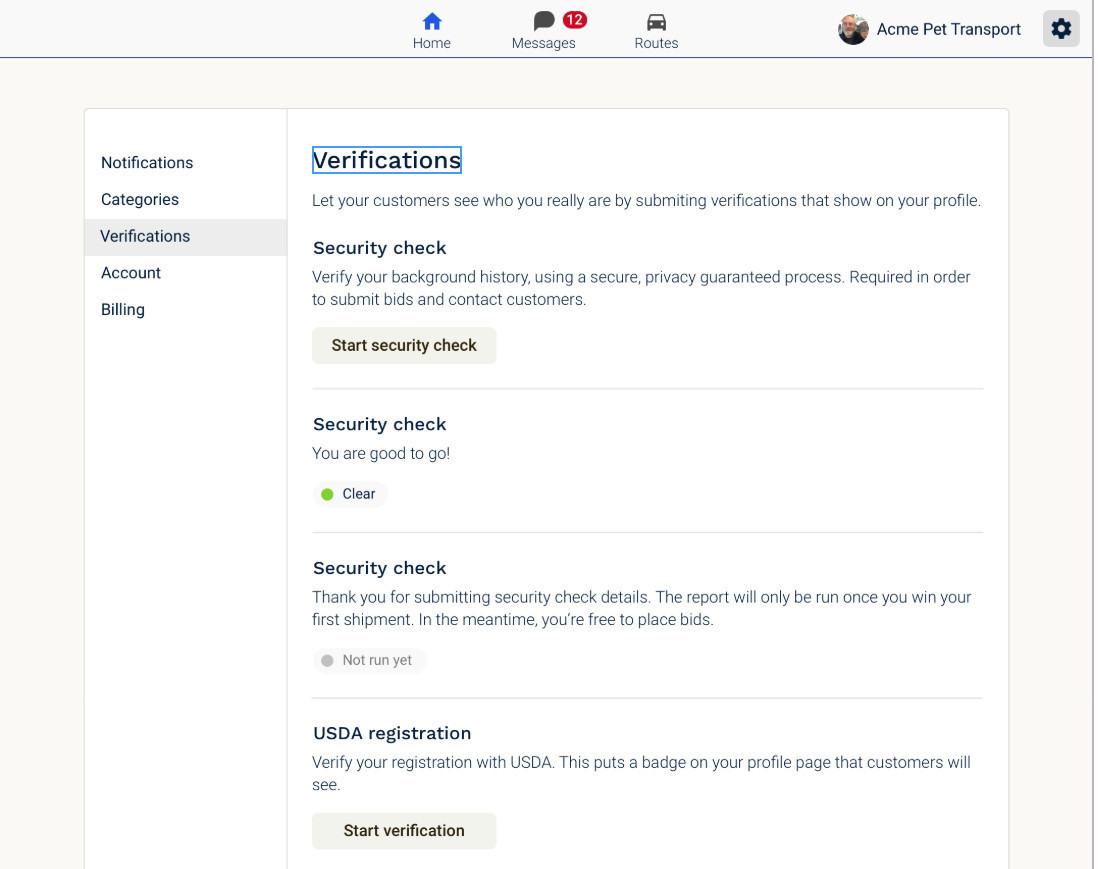The image size is (1098, 869).
Task: Open the Messages speech bubble icon
Action: point(543,21)
